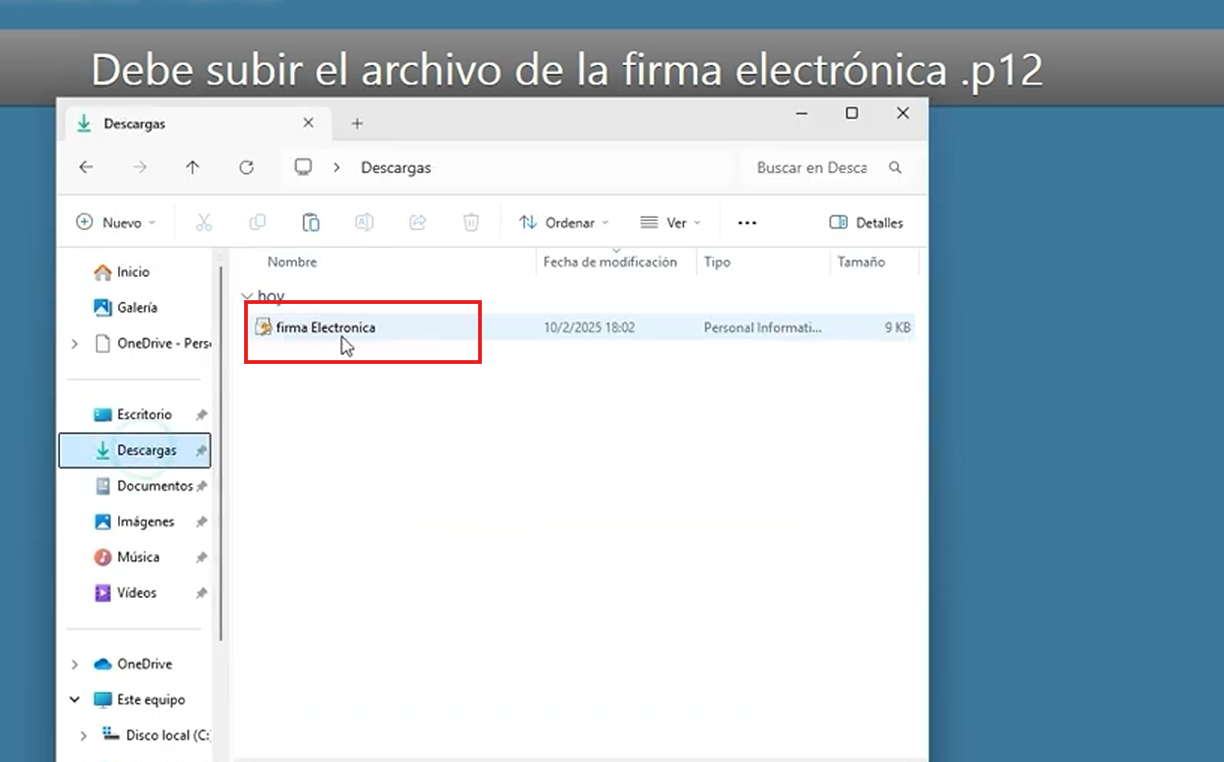Expand the OneDrive tree node

point(75,664)
